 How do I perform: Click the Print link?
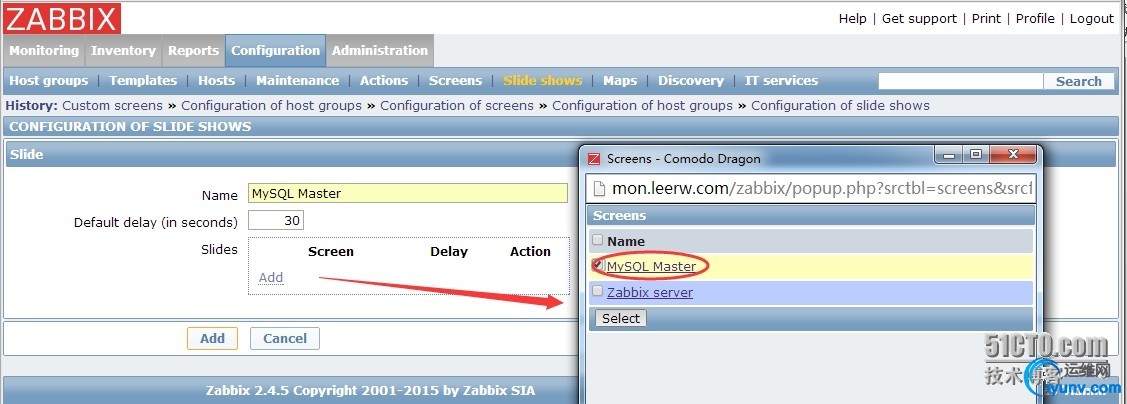click(x=986, y=19)
